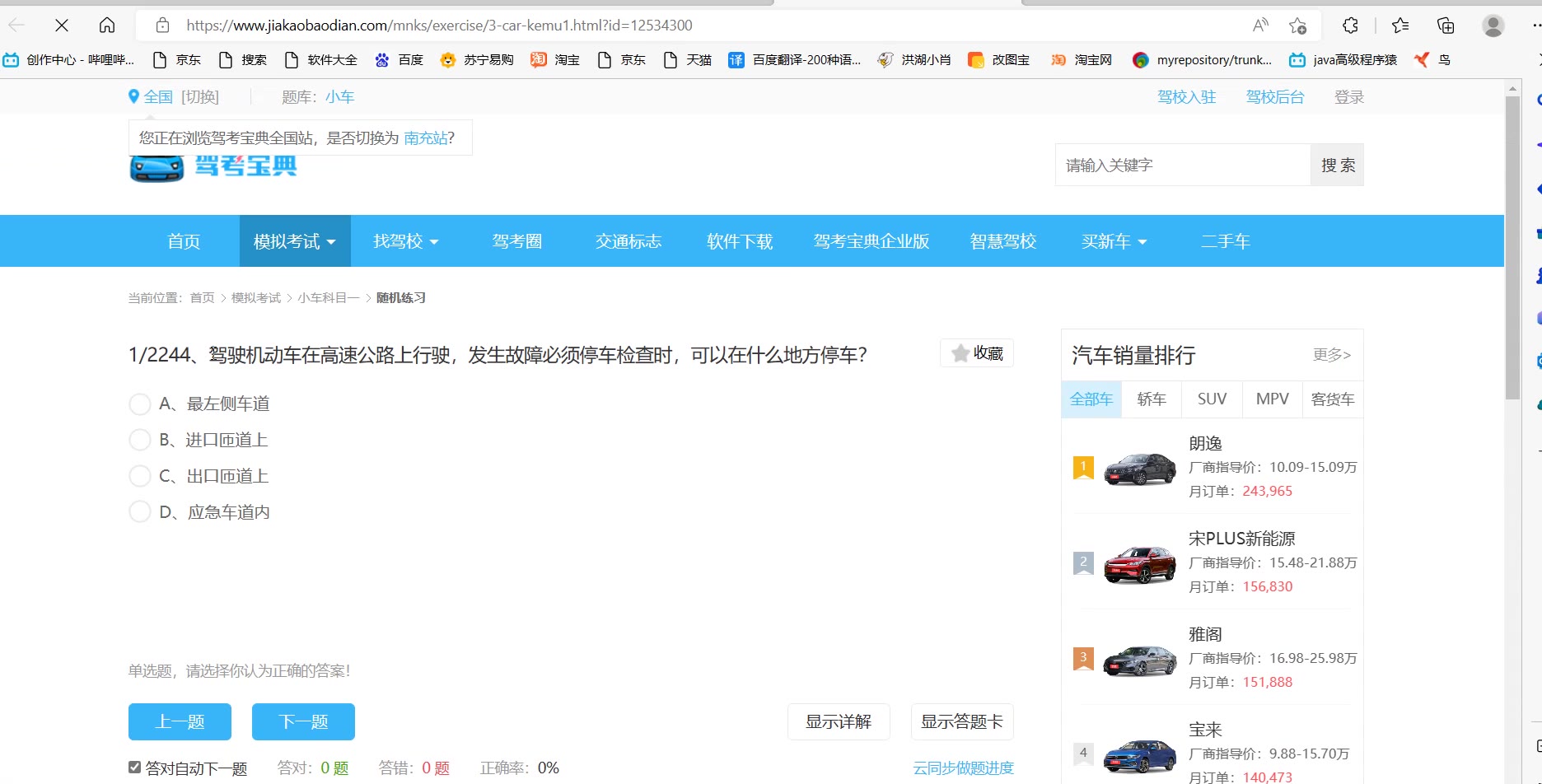Click the 请输入关键字 search field
Viewport: 1542px width, 784px height.
(x=1182, y=166)
